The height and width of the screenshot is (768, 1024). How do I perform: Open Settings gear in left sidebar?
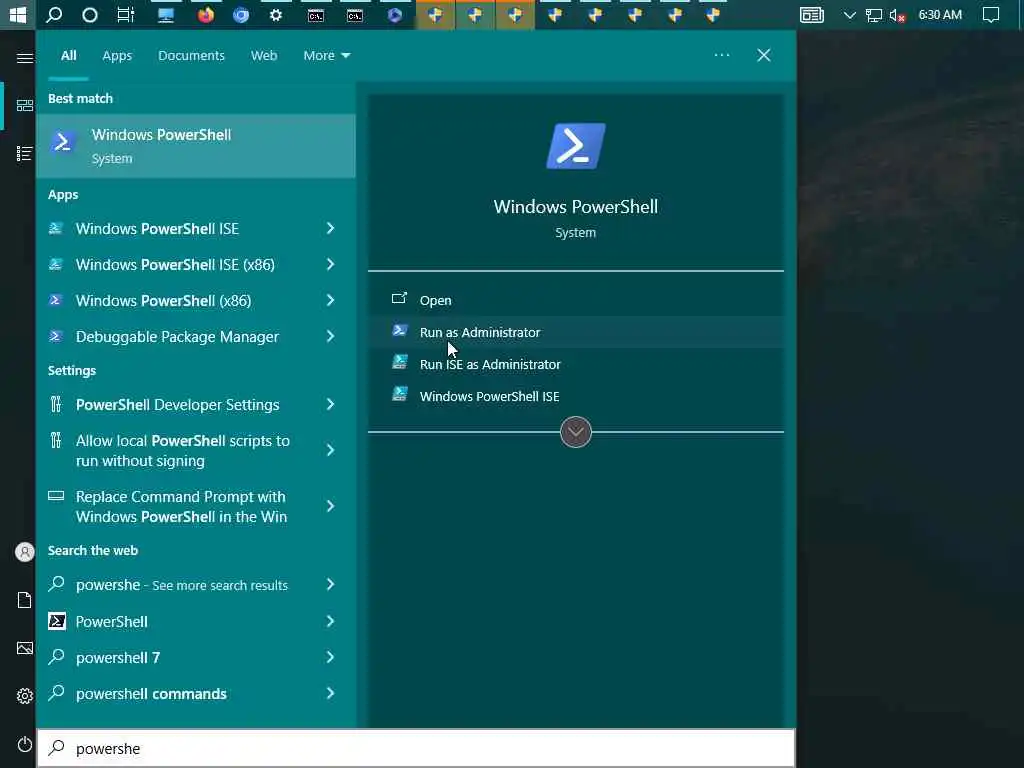click(24, 696)
